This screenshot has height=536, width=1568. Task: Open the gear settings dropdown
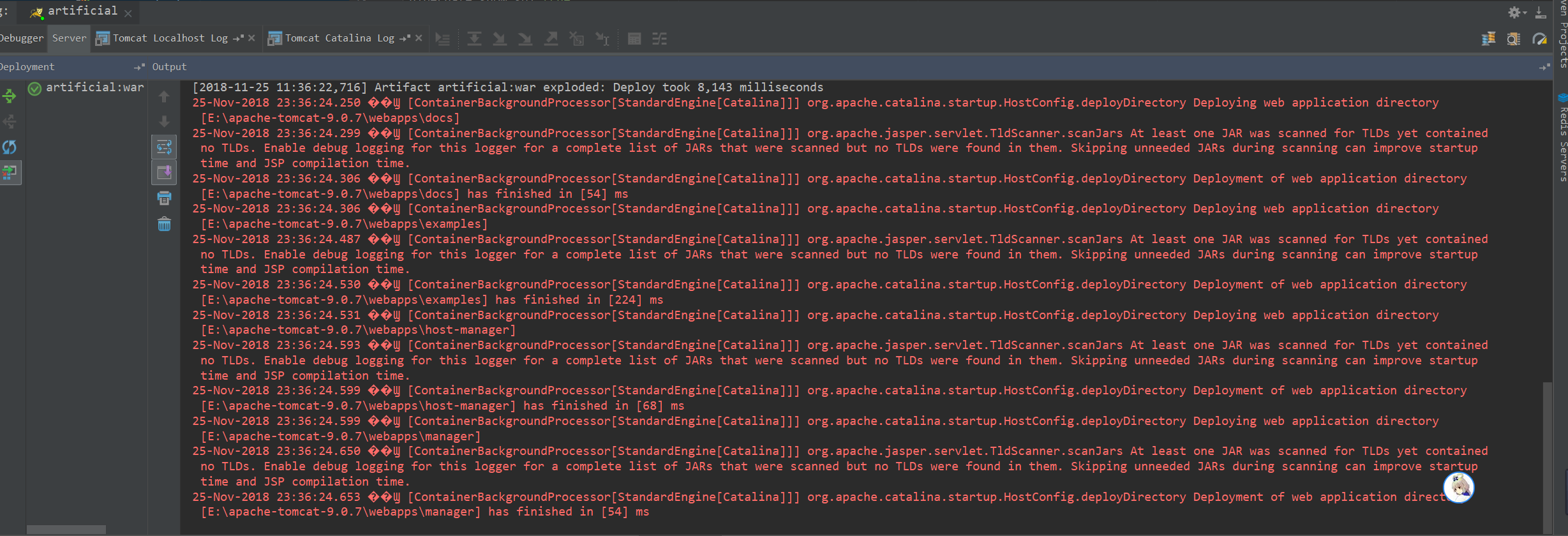pos(1517,12)
